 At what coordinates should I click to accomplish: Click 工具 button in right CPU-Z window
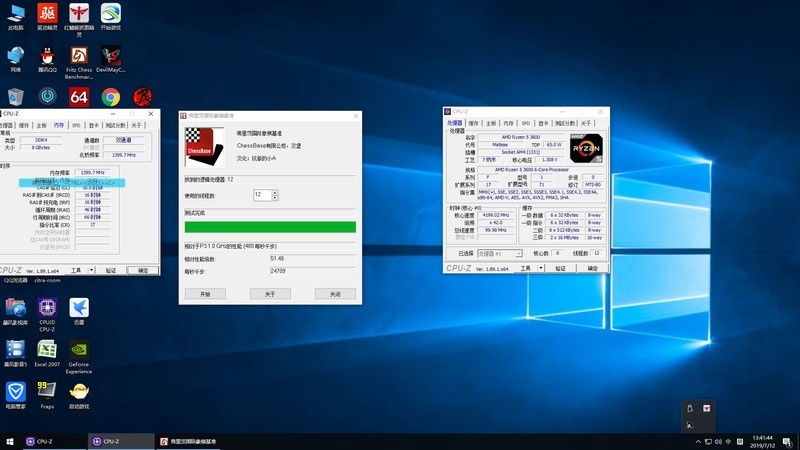(x=526, y=268)
